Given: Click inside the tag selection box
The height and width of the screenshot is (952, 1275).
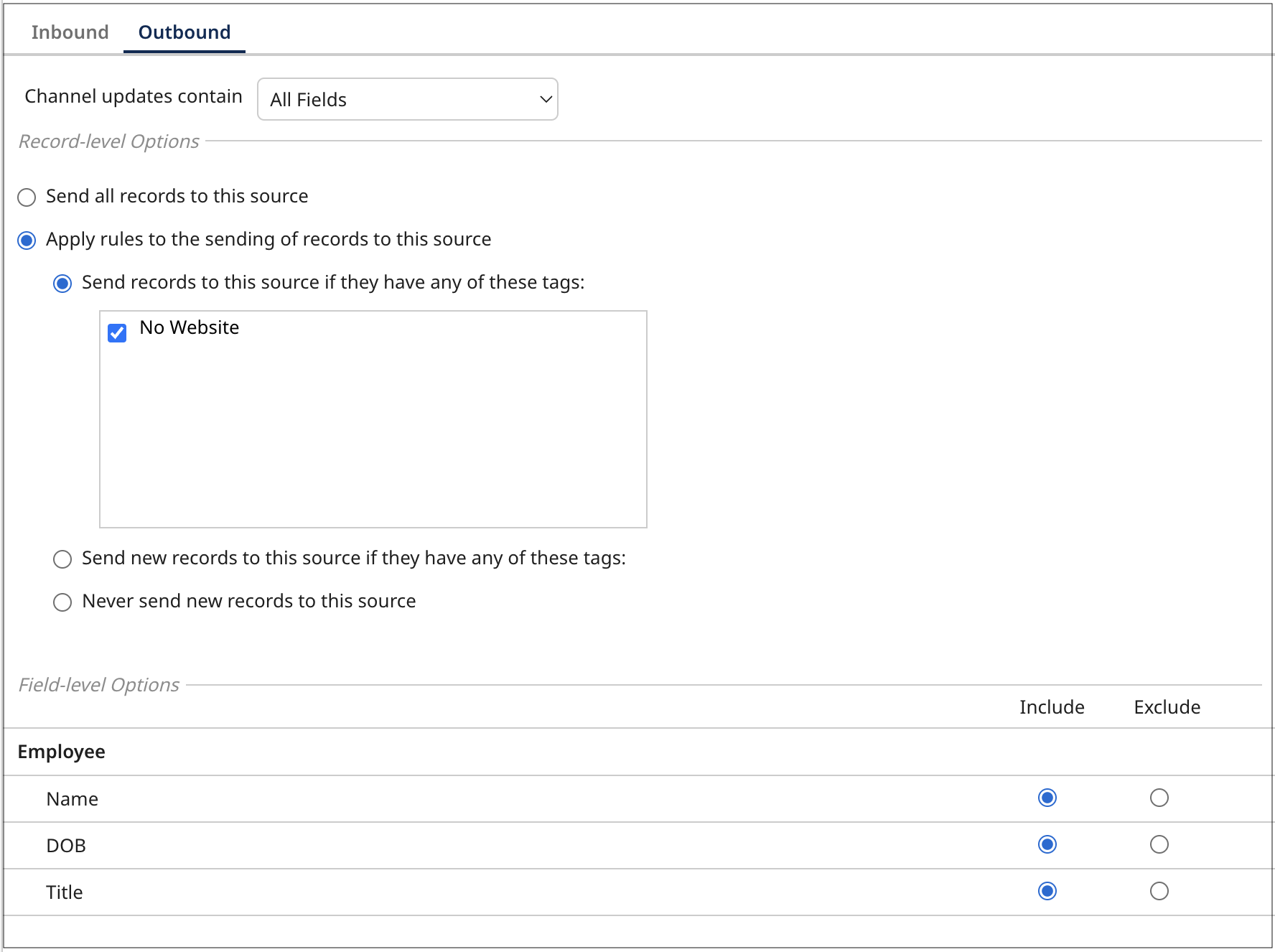Looking at the screenshot, I should click(373, 431).
